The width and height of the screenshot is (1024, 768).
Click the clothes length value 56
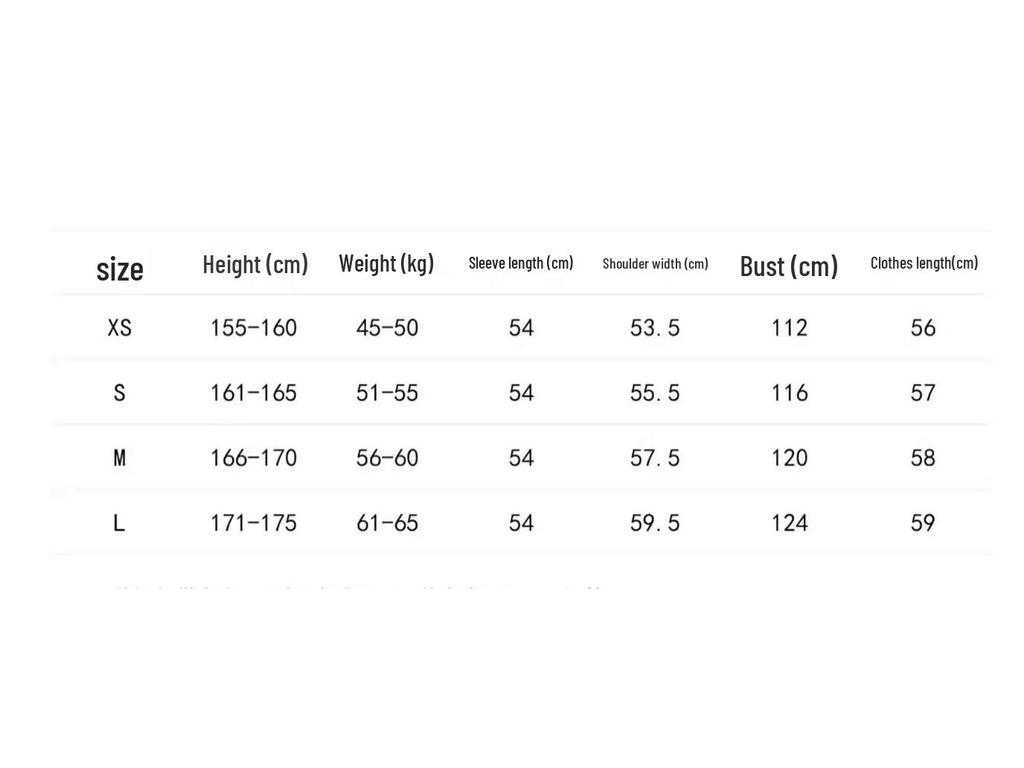pos(923,328)
